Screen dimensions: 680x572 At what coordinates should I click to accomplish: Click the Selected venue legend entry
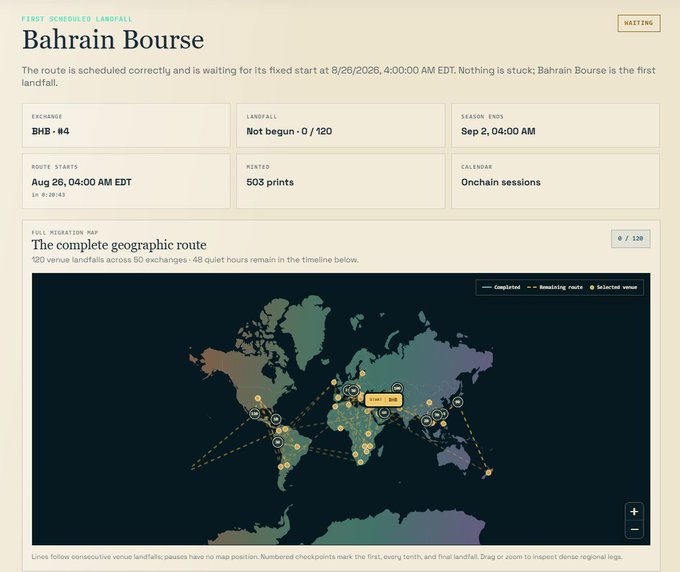pos(613,287)
